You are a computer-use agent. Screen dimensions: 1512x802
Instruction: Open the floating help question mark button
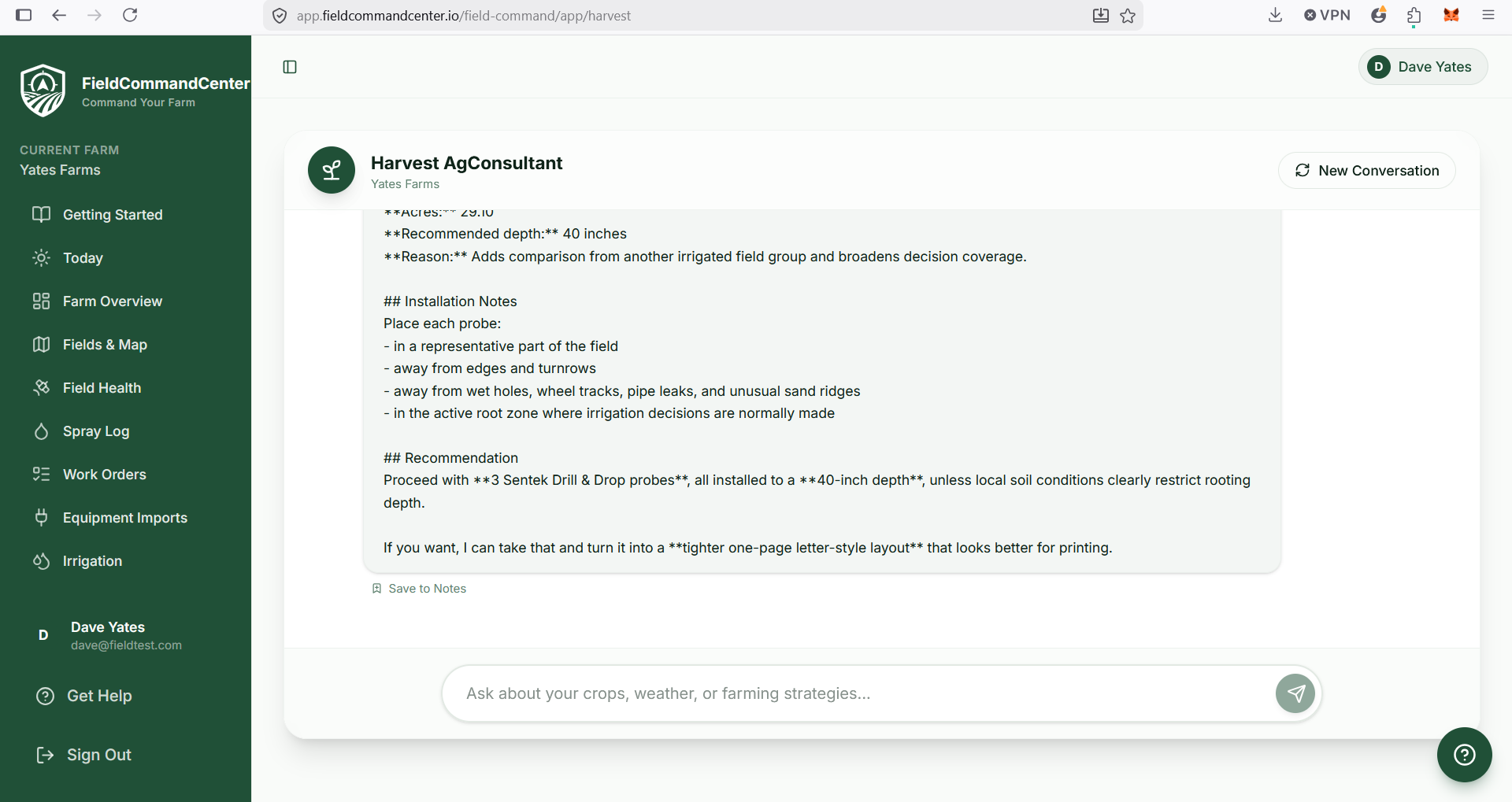tap(1465, 755)
